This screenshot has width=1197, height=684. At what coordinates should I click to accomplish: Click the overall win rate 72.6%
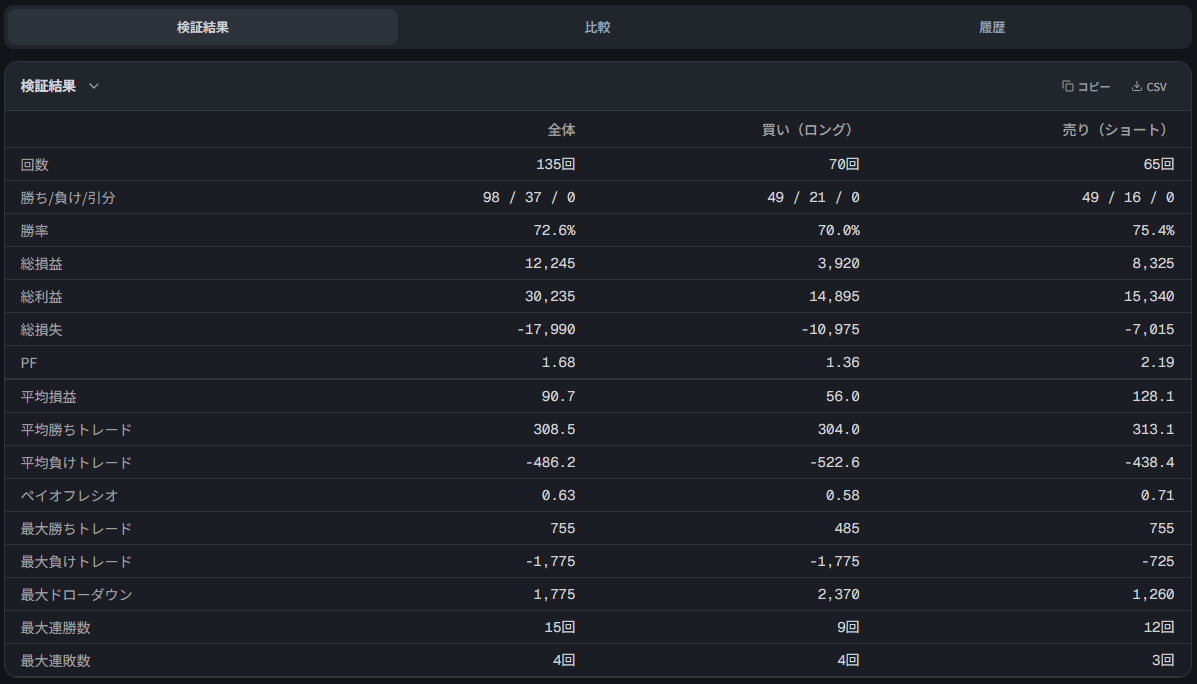point(554,231)
